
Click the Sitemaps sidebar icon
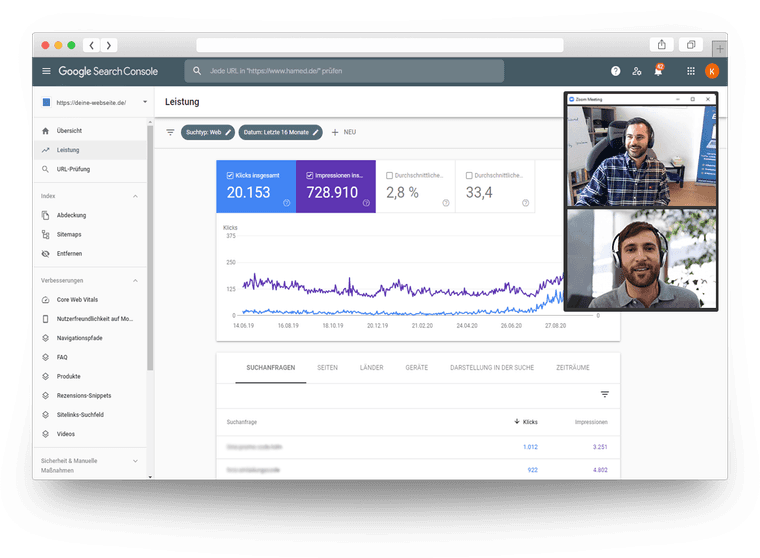coord(46,234)
